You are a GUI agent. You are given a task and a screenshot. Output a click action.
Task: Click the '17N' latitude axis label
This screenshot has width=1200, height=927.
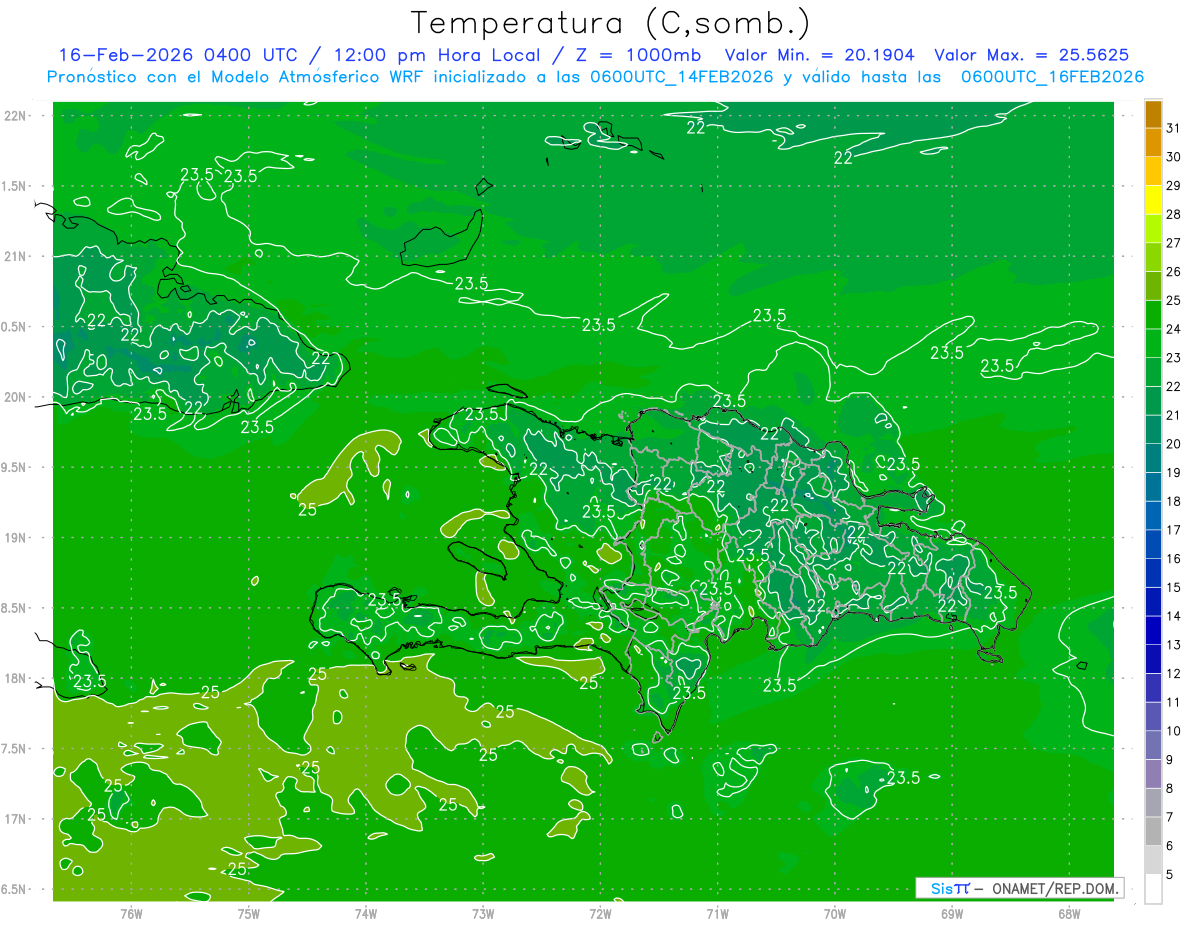point(17,819)
